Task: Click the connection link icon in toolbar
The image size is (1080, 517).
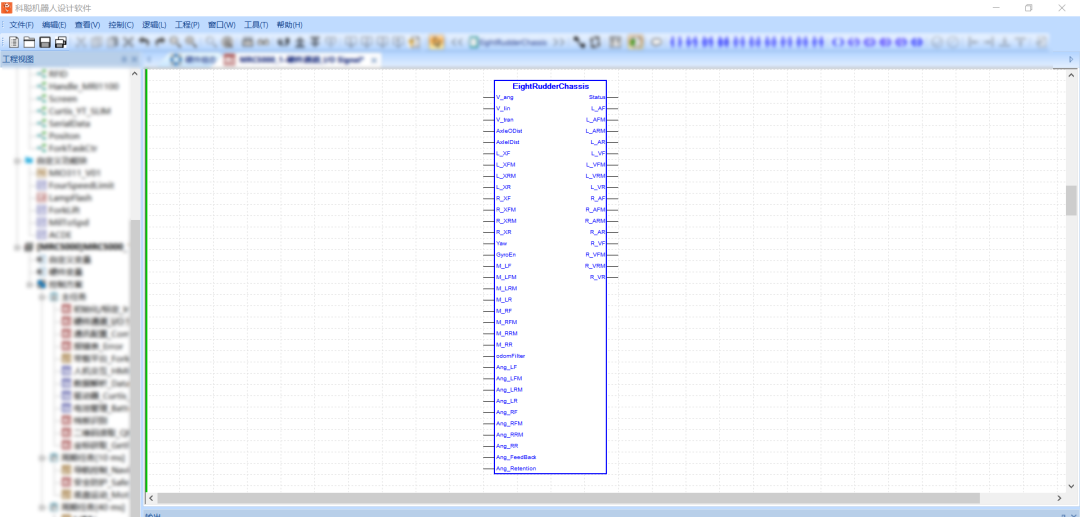Action: tap(579, 42)
